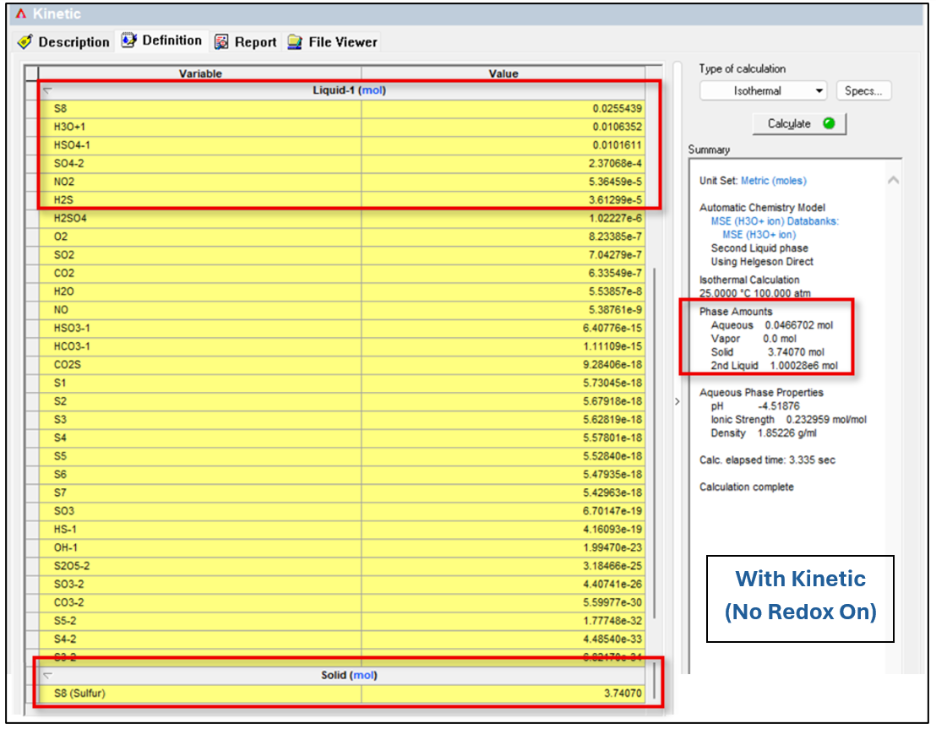
Task: Click the value 5.36459e-5 cell
Action: pyautogui.click(x=503, y=182)
